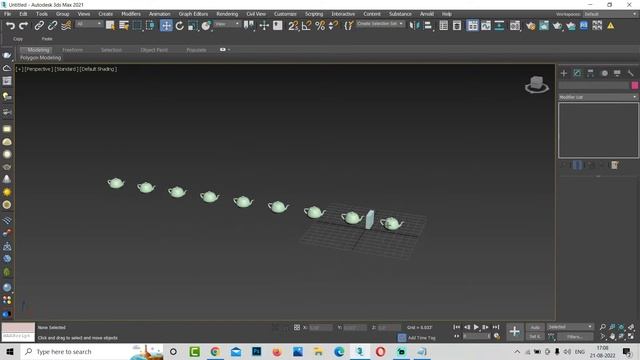
Task: Open Curve Editor icon
Action: click(486, 26)
